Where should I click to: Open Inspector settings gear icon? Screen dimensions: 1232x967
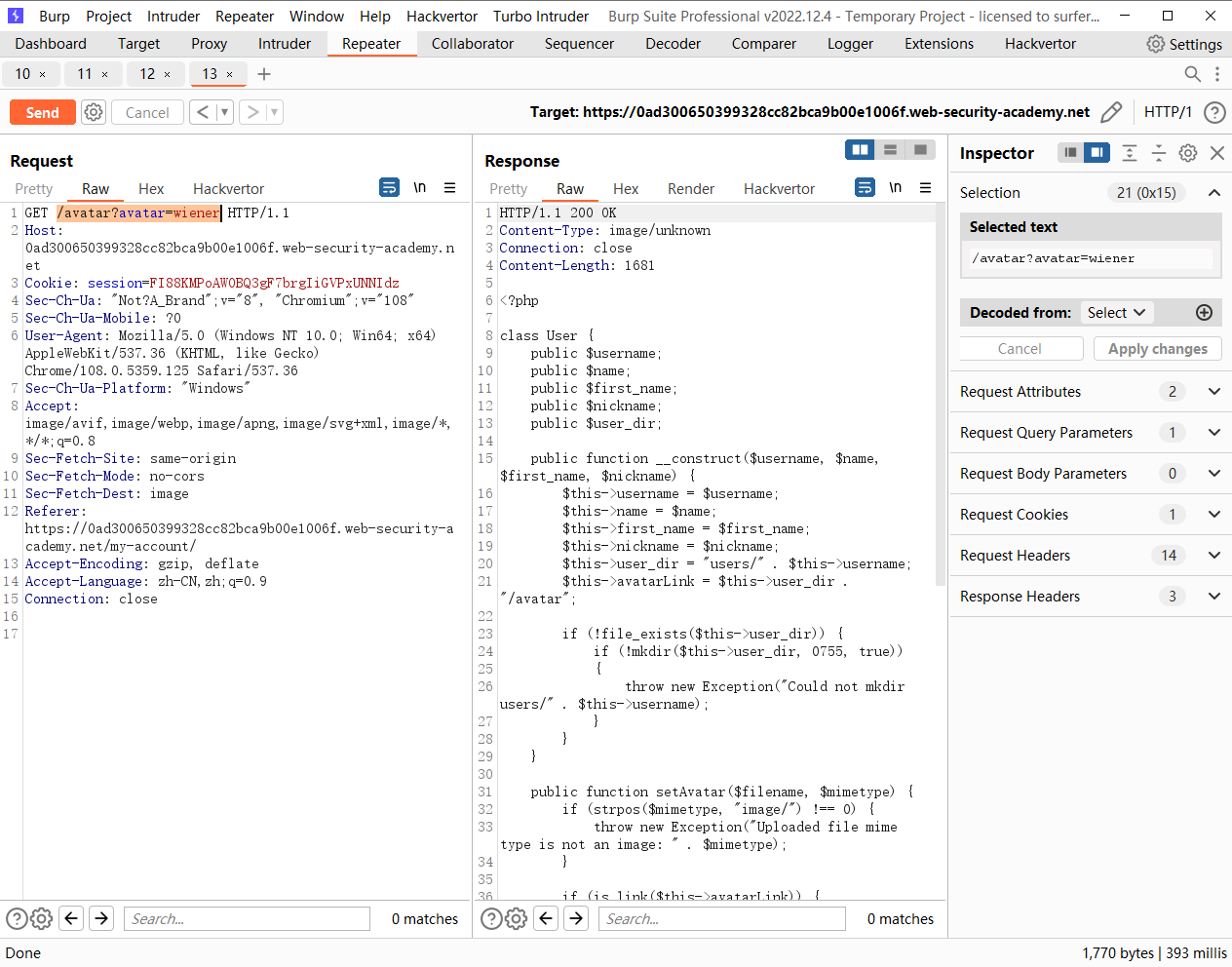point(1188,153)
